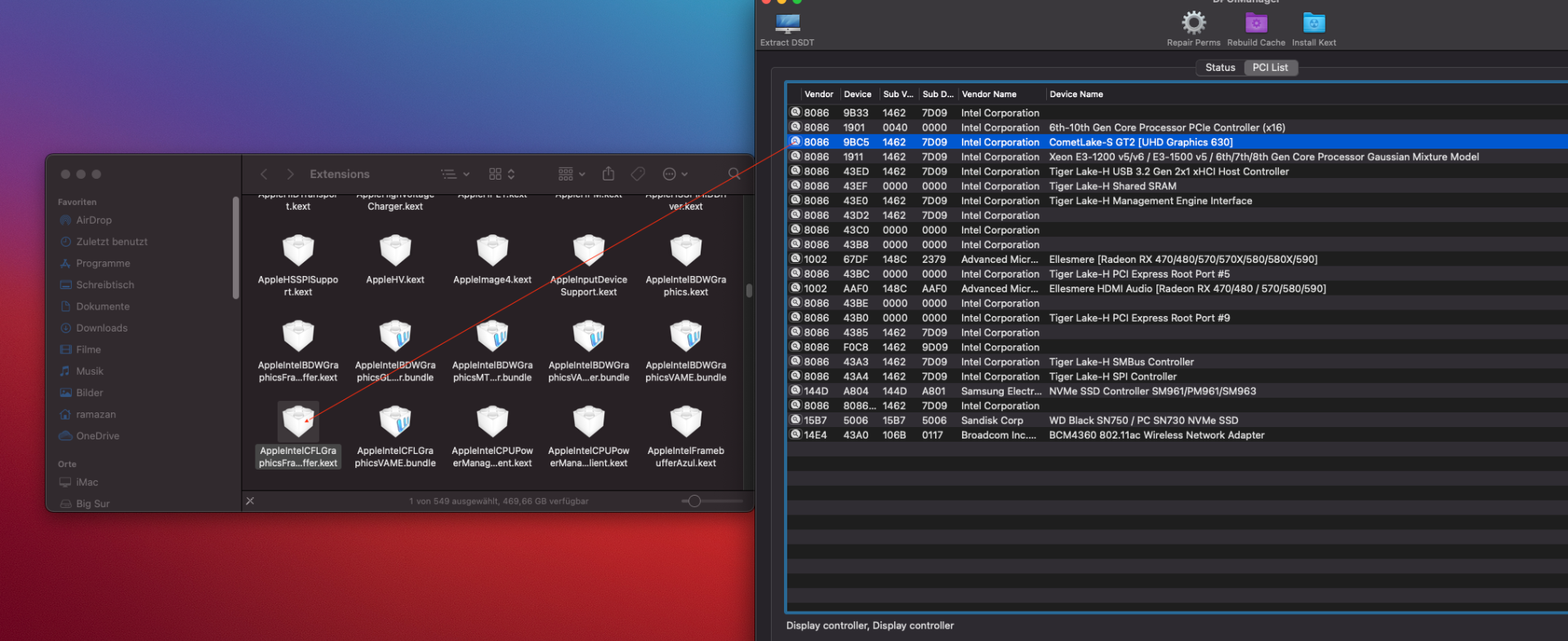
Task: Click the Vendor Name column header
Action: click(x=989, y=95)
